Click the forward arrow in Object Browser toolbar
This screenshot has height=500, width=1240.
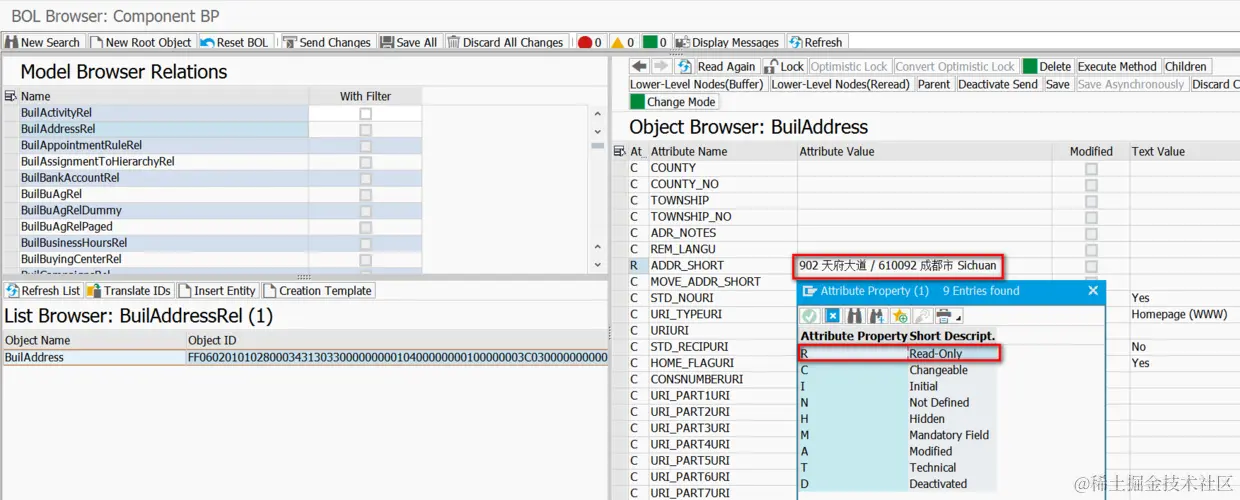[x=661, y=66]
